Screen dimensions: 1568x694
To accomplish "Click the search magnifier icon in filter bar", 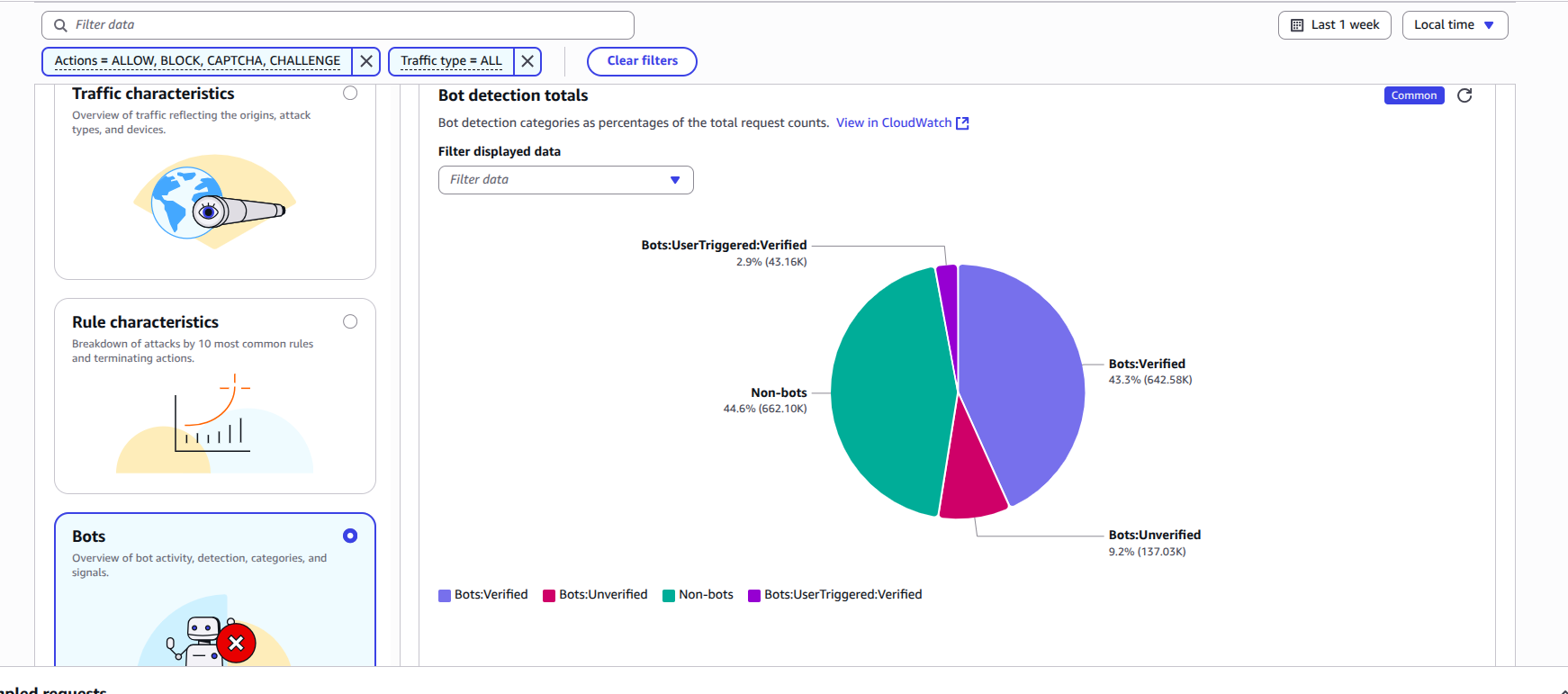I will (x=60, y=25).
